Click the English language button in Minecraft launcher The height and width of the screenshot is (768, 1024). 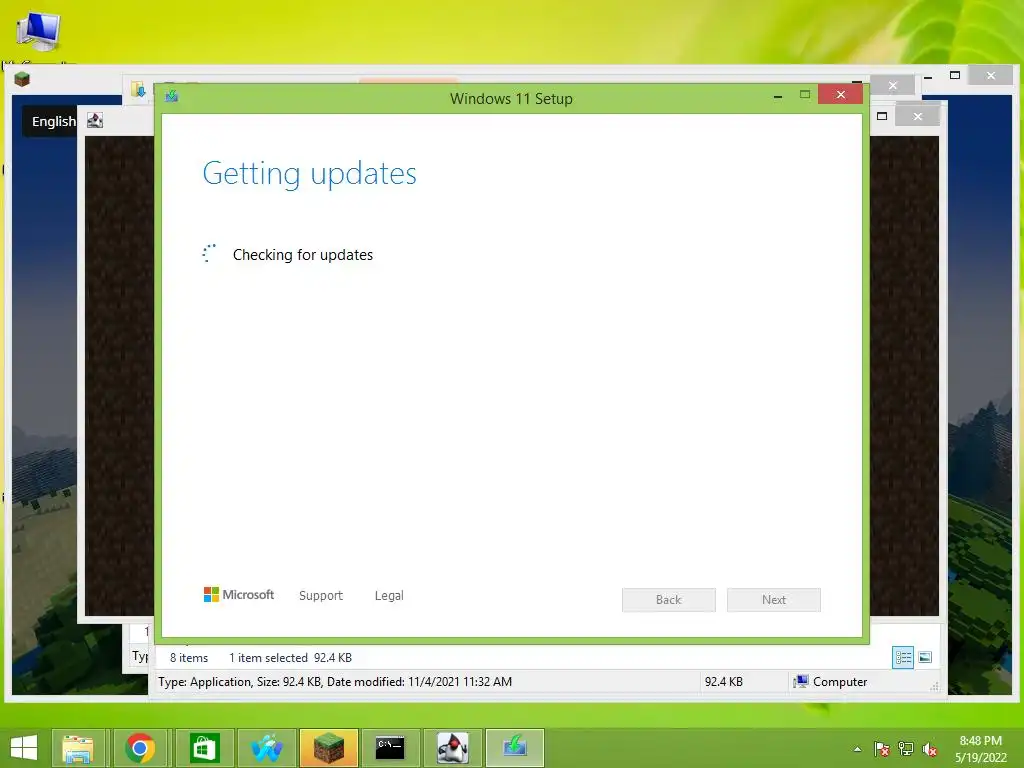tap(51, 121)
